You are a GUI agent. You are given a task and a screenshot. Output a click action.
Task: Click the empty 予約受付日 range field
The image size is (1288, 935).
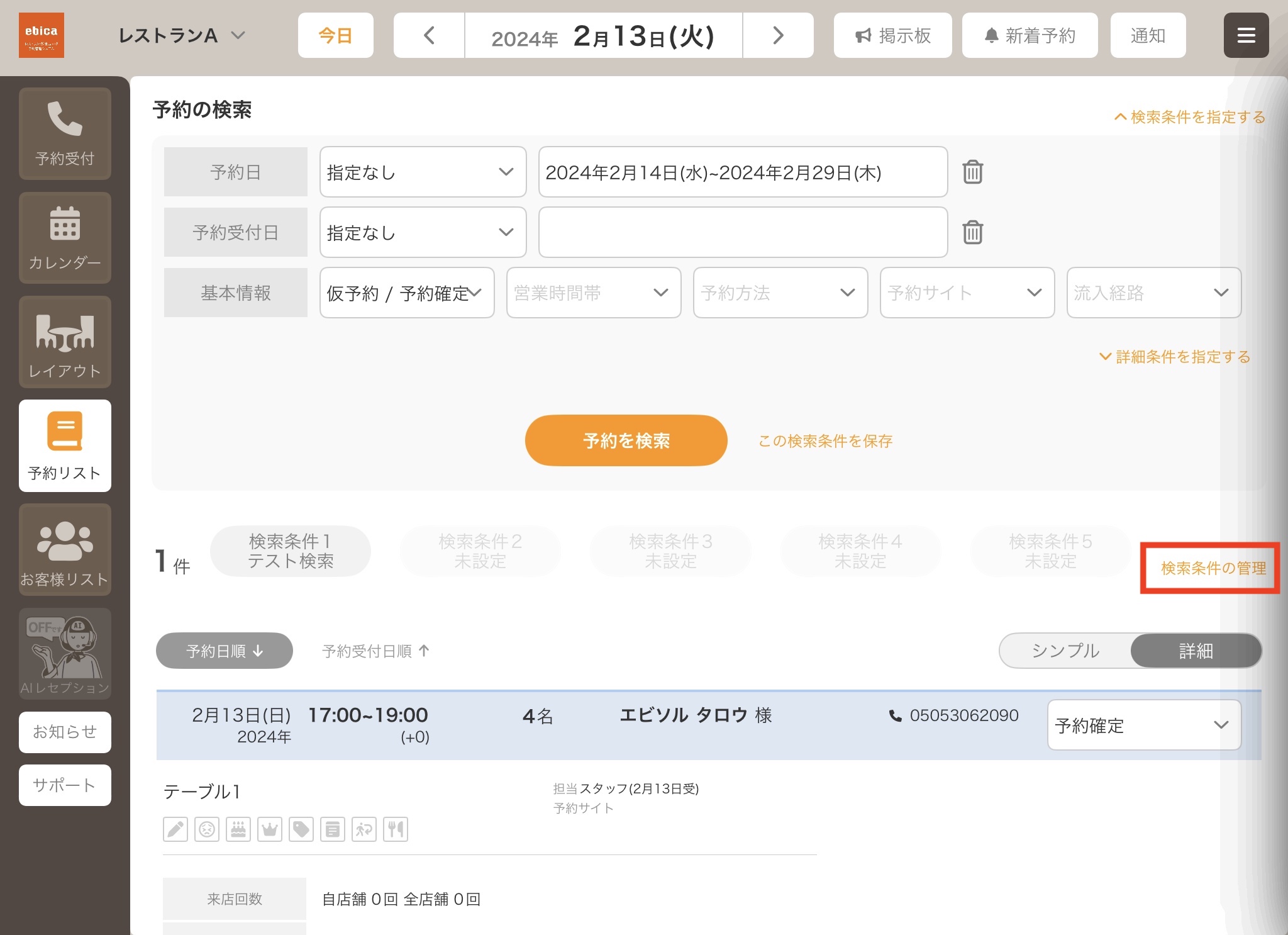coord(743,232)
